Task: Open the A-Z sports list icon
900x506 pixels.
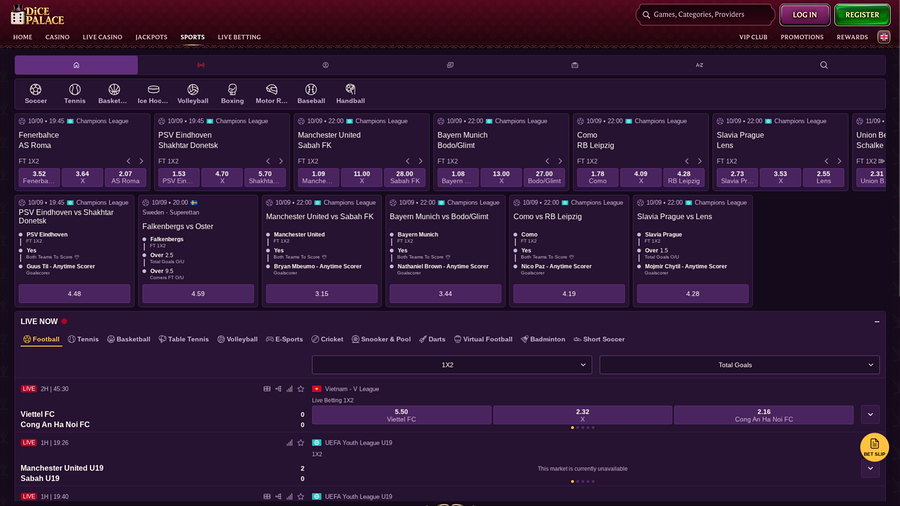Action: pos(699,65)
